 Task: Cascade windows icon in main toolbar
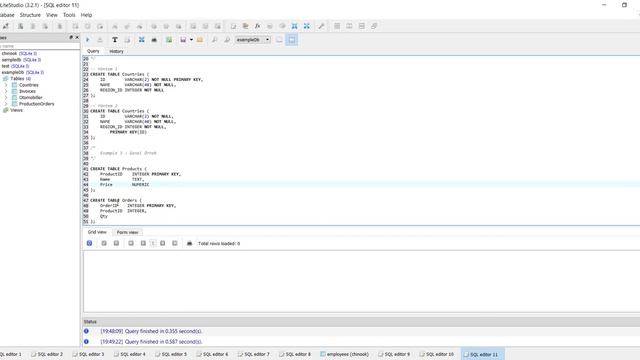tap(374, 26)
